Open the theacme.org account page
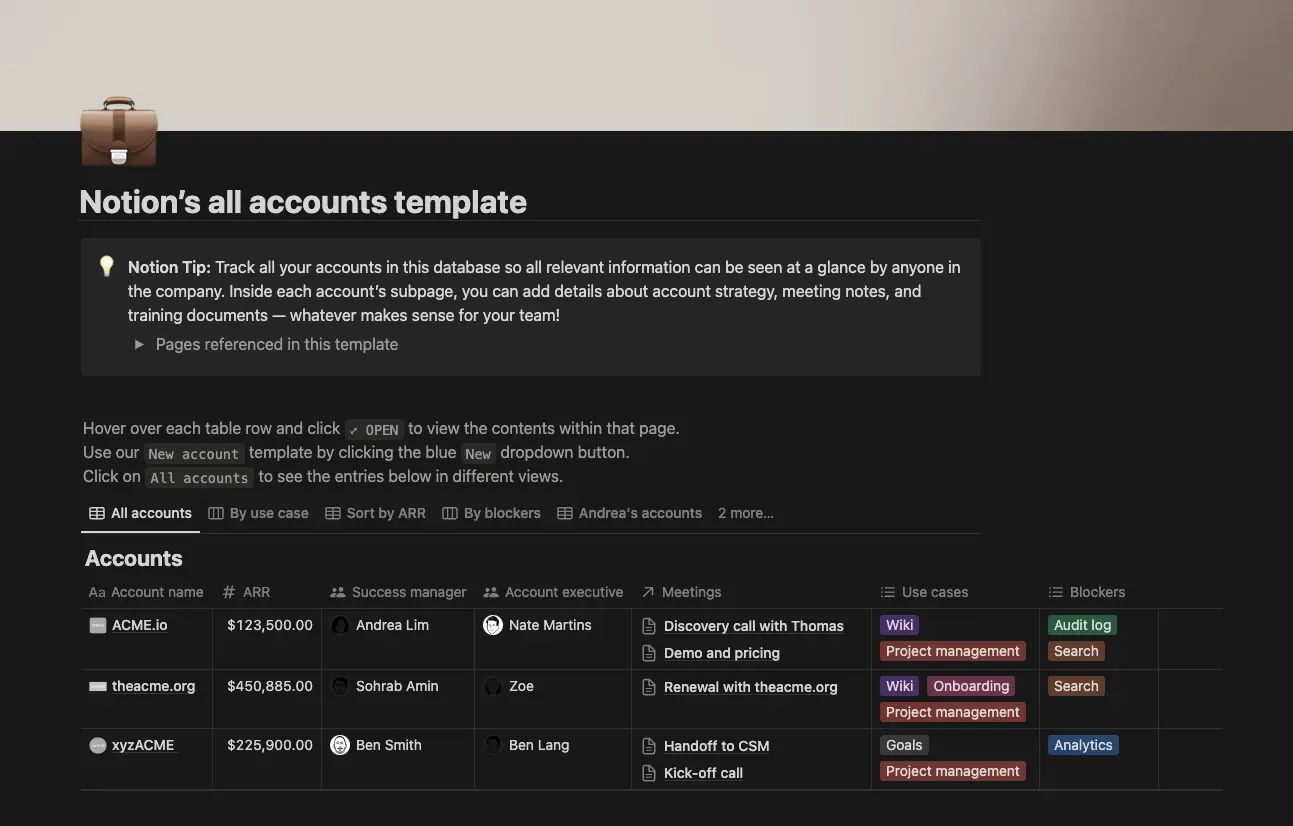The width and height of the screenshot is (1293, 826). pos(153,686)
